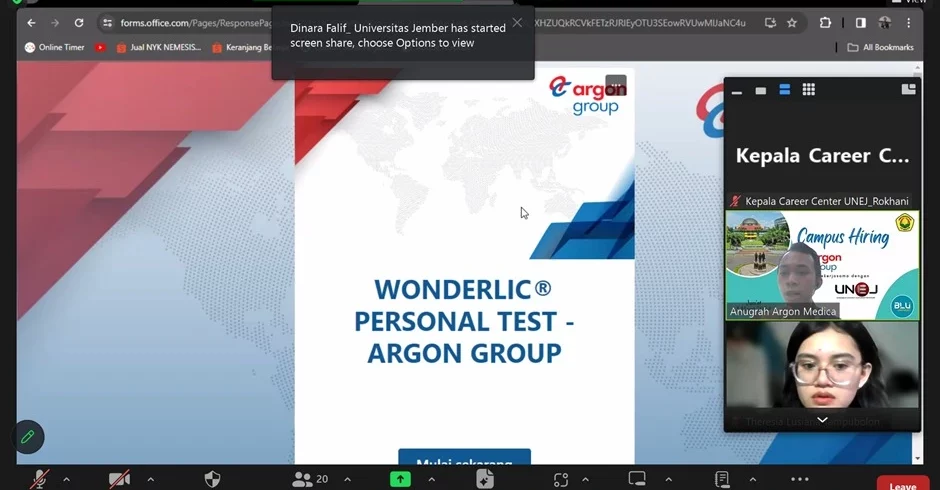Open the Jual NYK NEMESIS bookmark

pos(159,47)
